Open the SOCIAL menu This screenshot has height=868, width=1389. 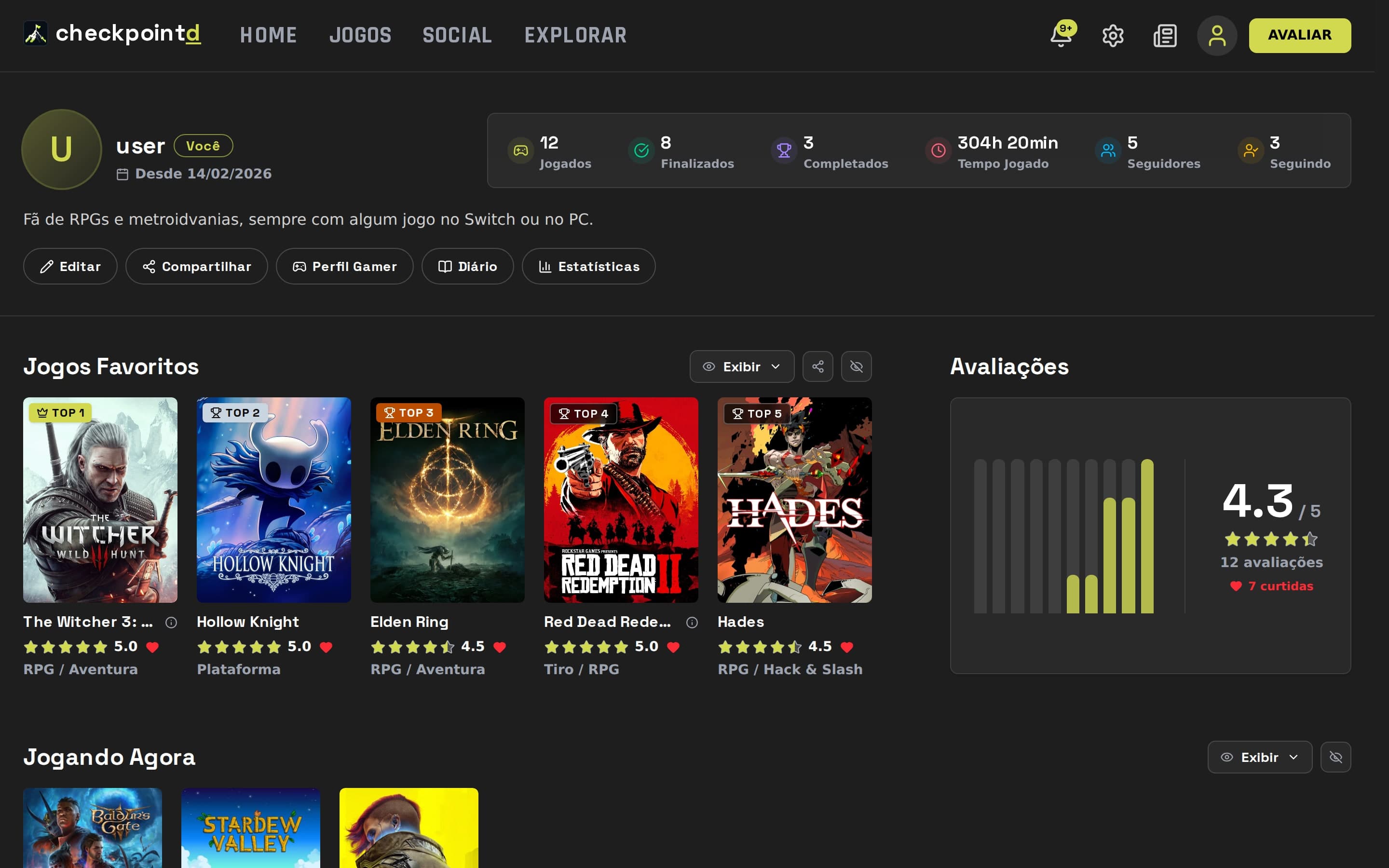457,36
